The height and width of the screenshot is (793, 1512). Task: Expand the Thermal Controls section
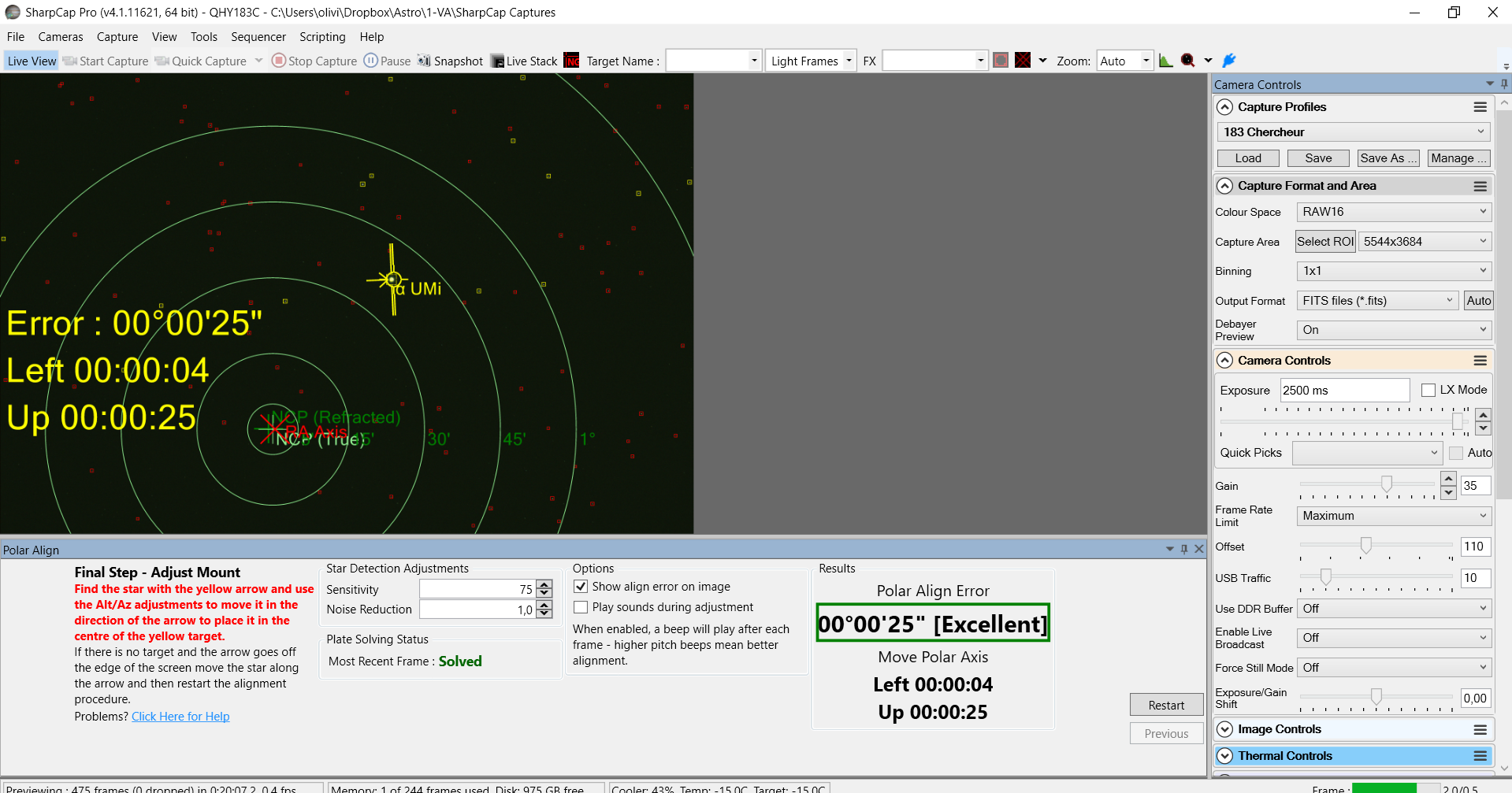tap(1224, 756)
